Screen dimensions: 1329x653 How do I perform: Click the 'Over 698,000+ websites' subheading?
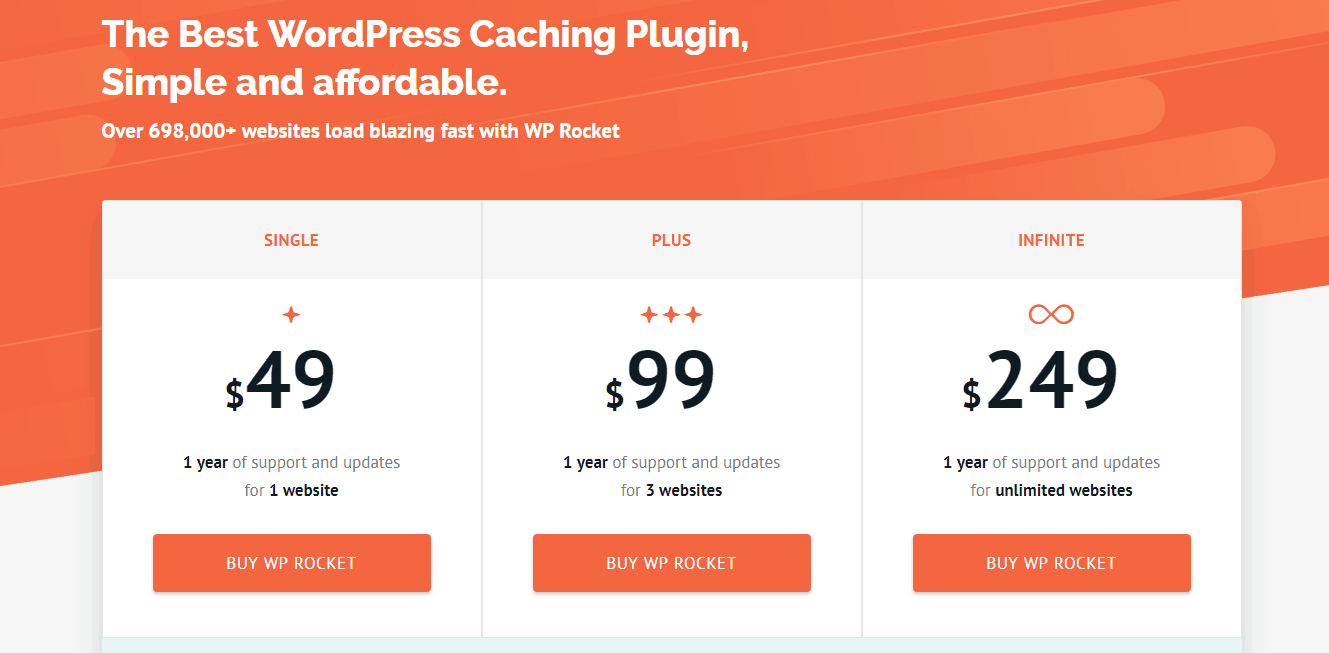click(x=361, y=130)
